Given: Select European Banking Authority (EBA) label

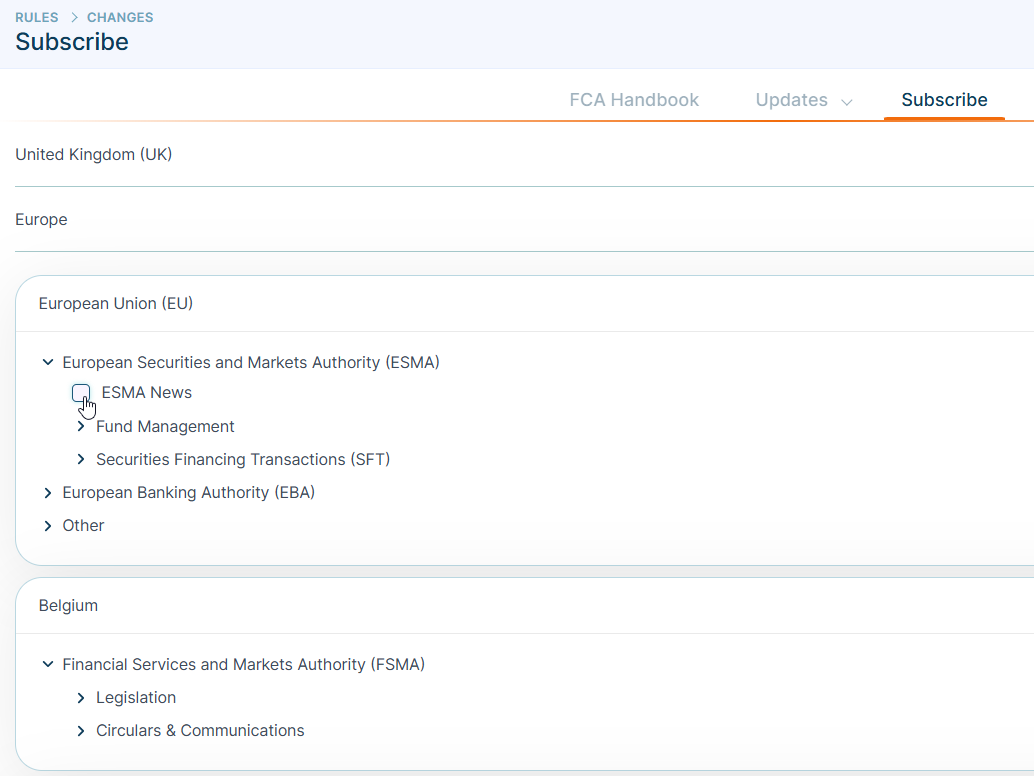Looking at the screenshot, I should point(189,492).
